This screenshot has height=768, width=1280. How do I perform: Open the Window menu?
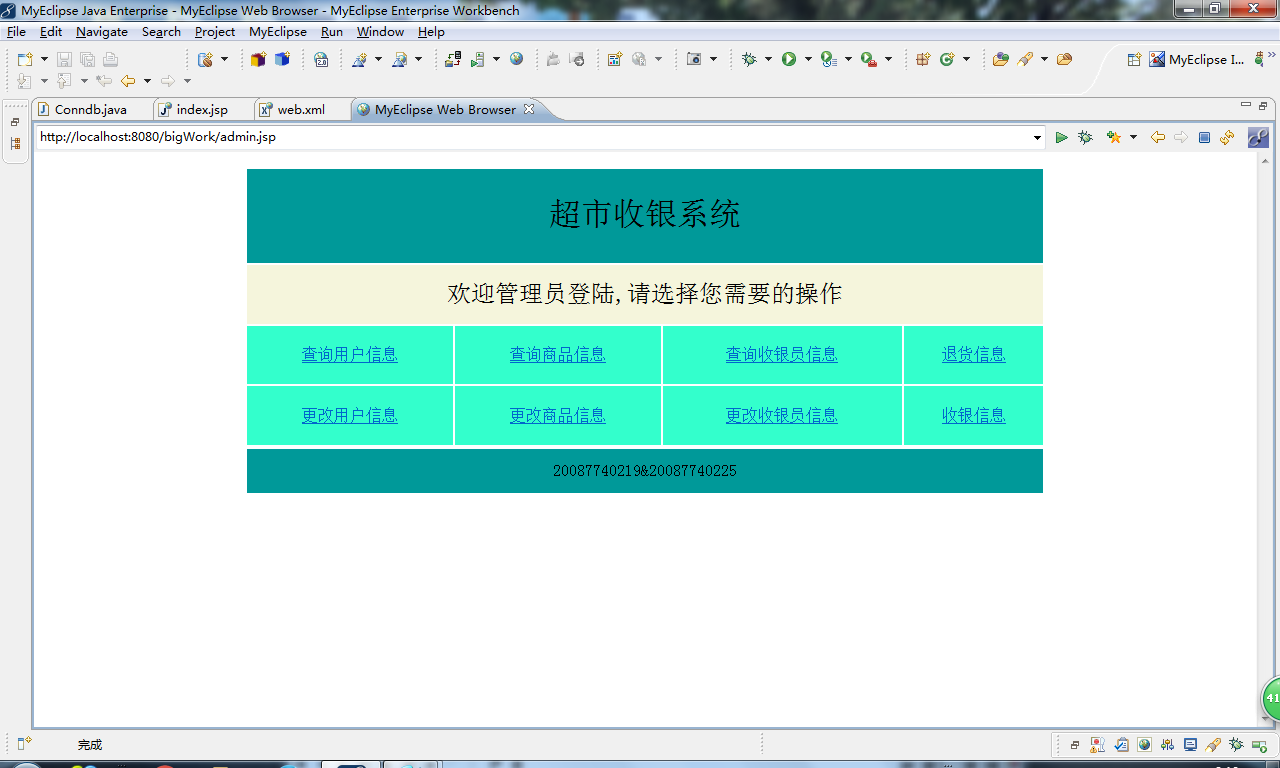[x=381, y=32]
